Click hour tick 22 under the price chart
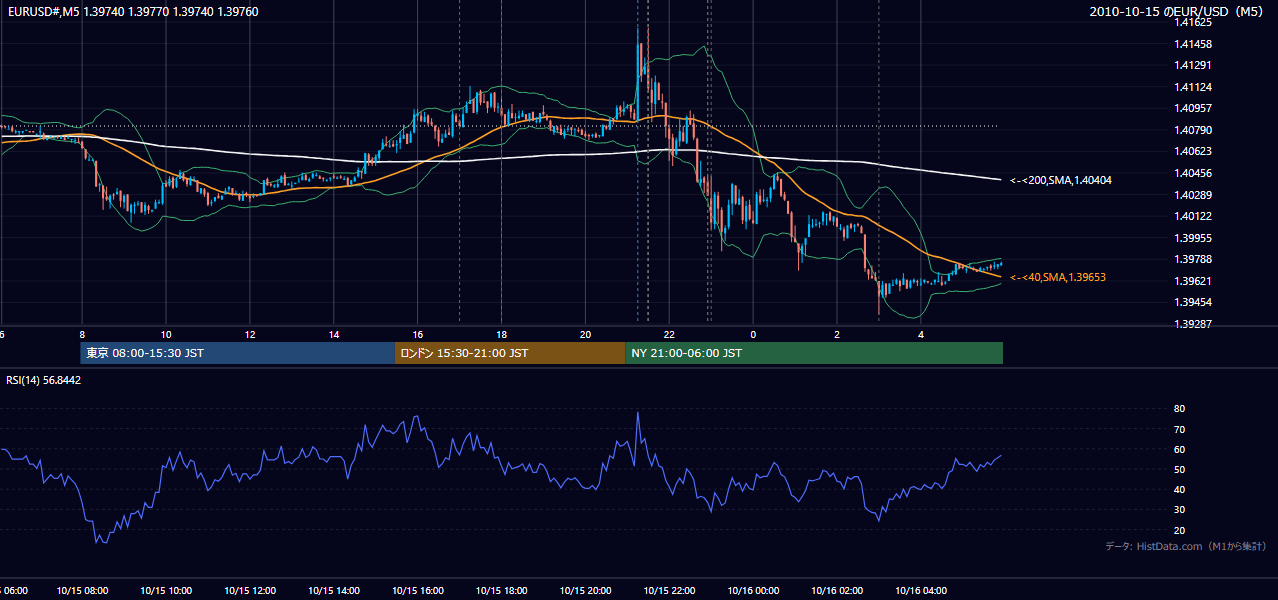Screen dimensions: 1278x600 pos(670,334)
